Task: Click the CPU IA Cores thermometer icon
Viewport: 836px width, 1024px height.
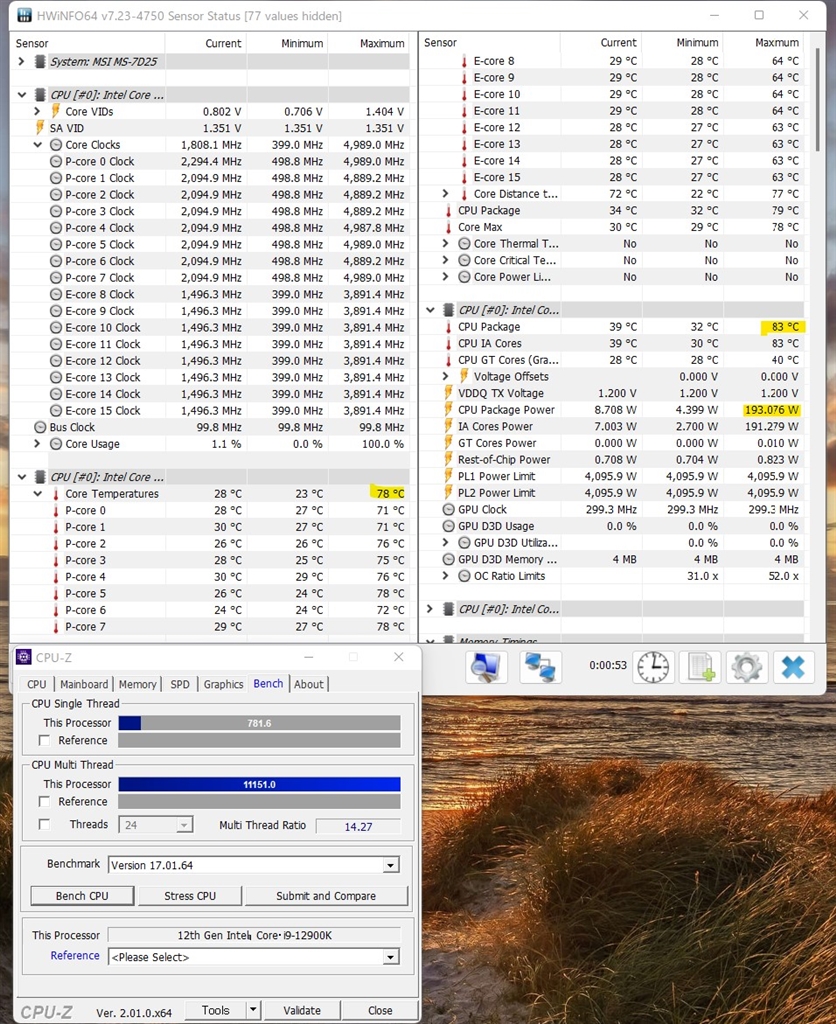Action: click(448, 344)
